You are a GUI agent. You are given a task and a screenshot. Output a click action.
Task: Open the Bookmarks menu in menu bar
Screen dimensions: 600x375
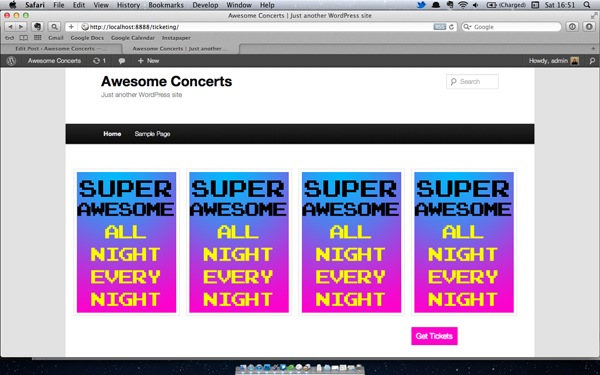pyautogui.click(x=166, y=5)
